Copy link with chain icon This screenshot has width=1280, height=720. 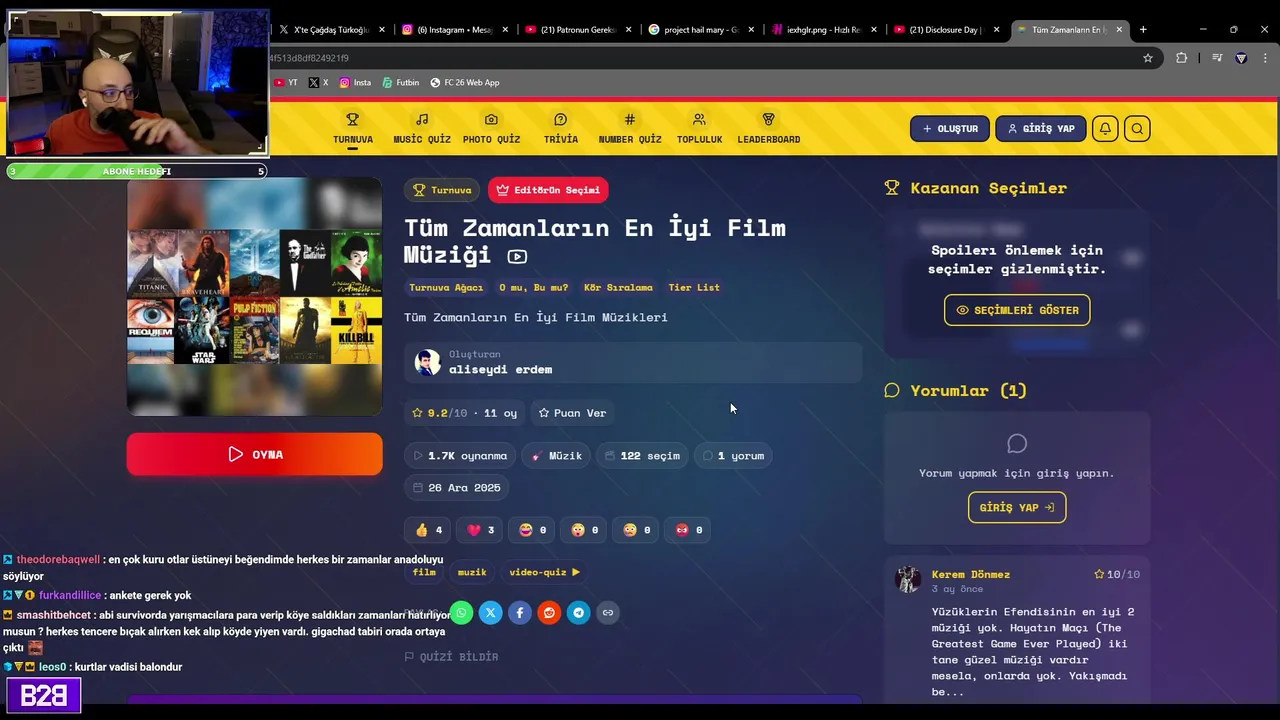[x=607, y=613]
